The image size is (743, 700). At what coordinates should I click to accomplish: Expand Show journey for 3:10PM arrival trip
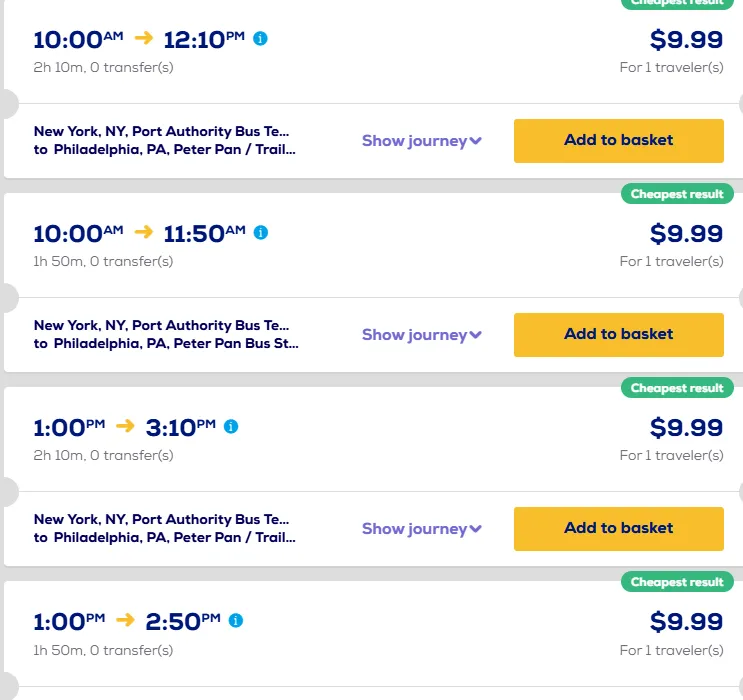(421, 529)
